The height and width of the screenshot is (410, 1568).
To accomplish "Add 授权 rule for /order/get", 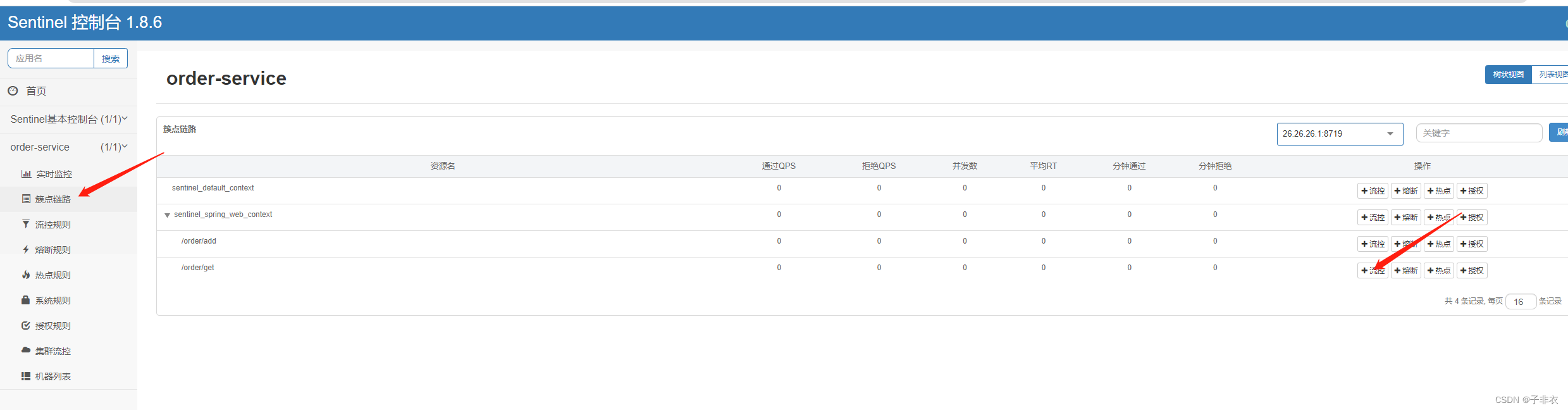I will [1472, 270].
